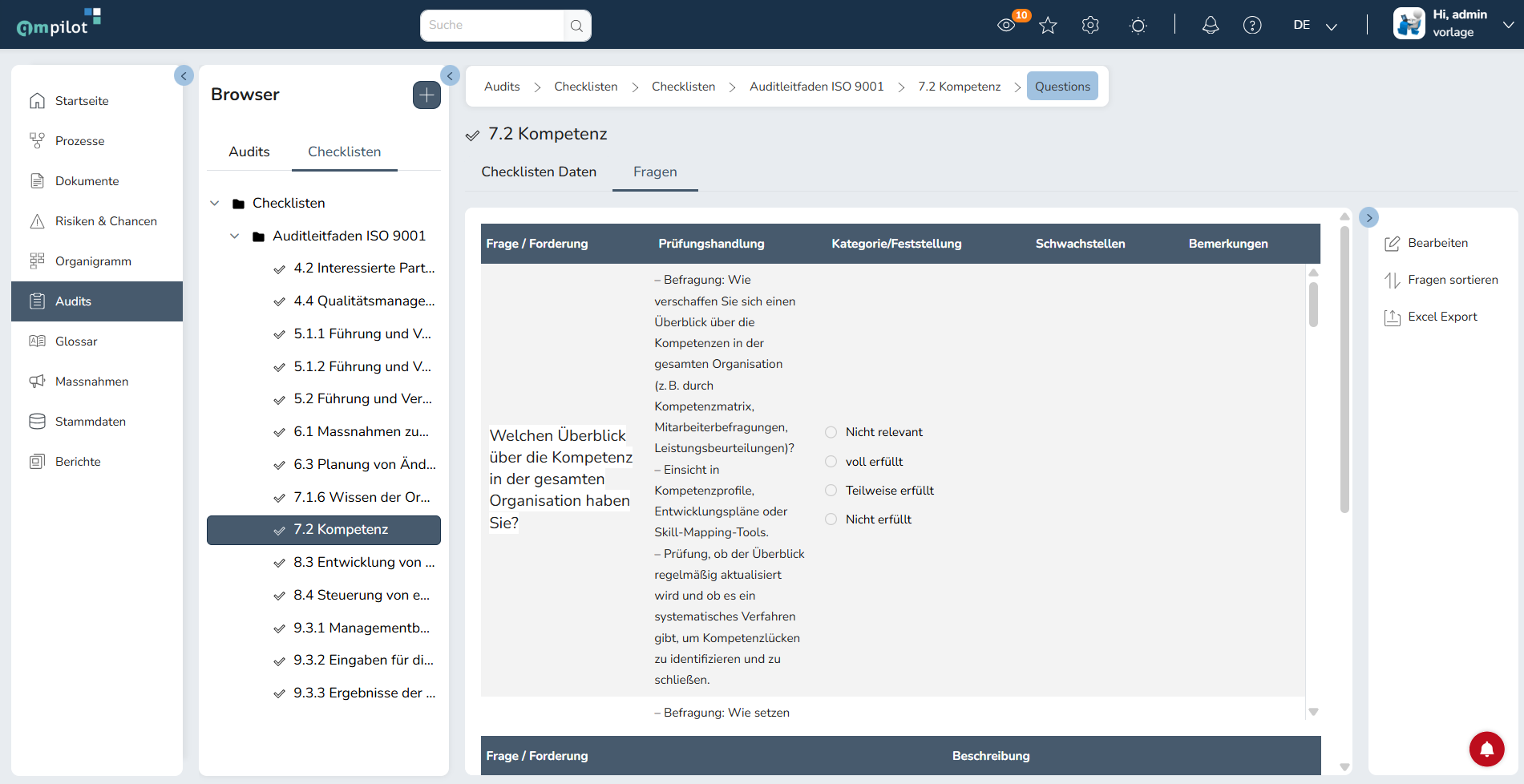Collapse the Checklisten root folder
The width and height of the screenshot is (1524, 784).
[x=215, y=204]
